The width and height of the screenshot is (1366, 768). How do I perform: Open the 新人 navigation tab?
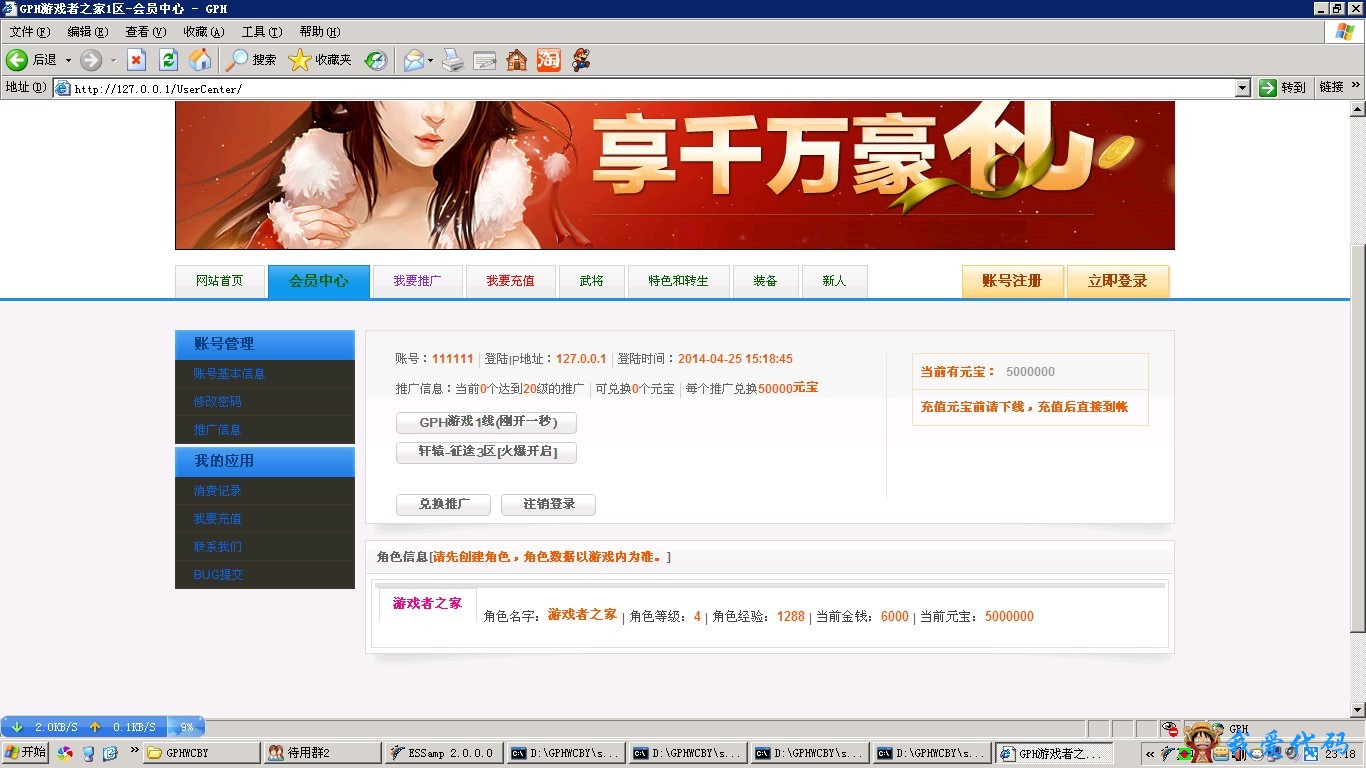(x=835, y=281)
